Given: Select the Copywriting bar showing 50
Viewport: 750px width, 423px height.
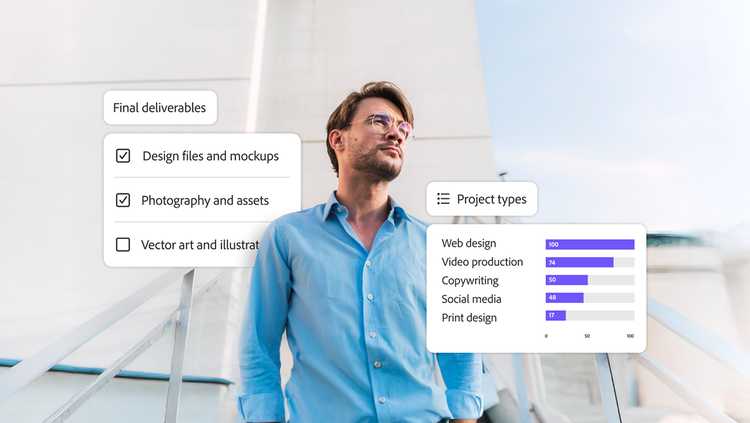Looking at the screenshot, I should click(x=566, y=280).
